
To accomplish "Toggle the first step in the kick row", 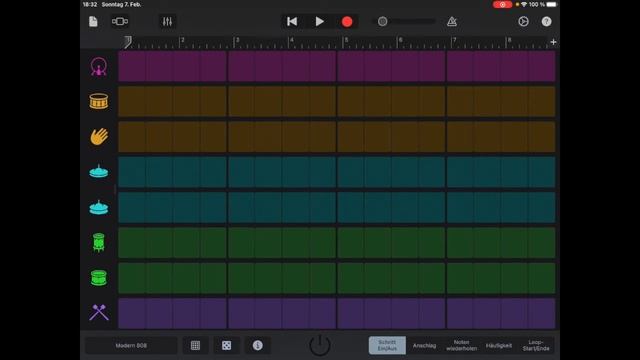I will click(132, 66).
